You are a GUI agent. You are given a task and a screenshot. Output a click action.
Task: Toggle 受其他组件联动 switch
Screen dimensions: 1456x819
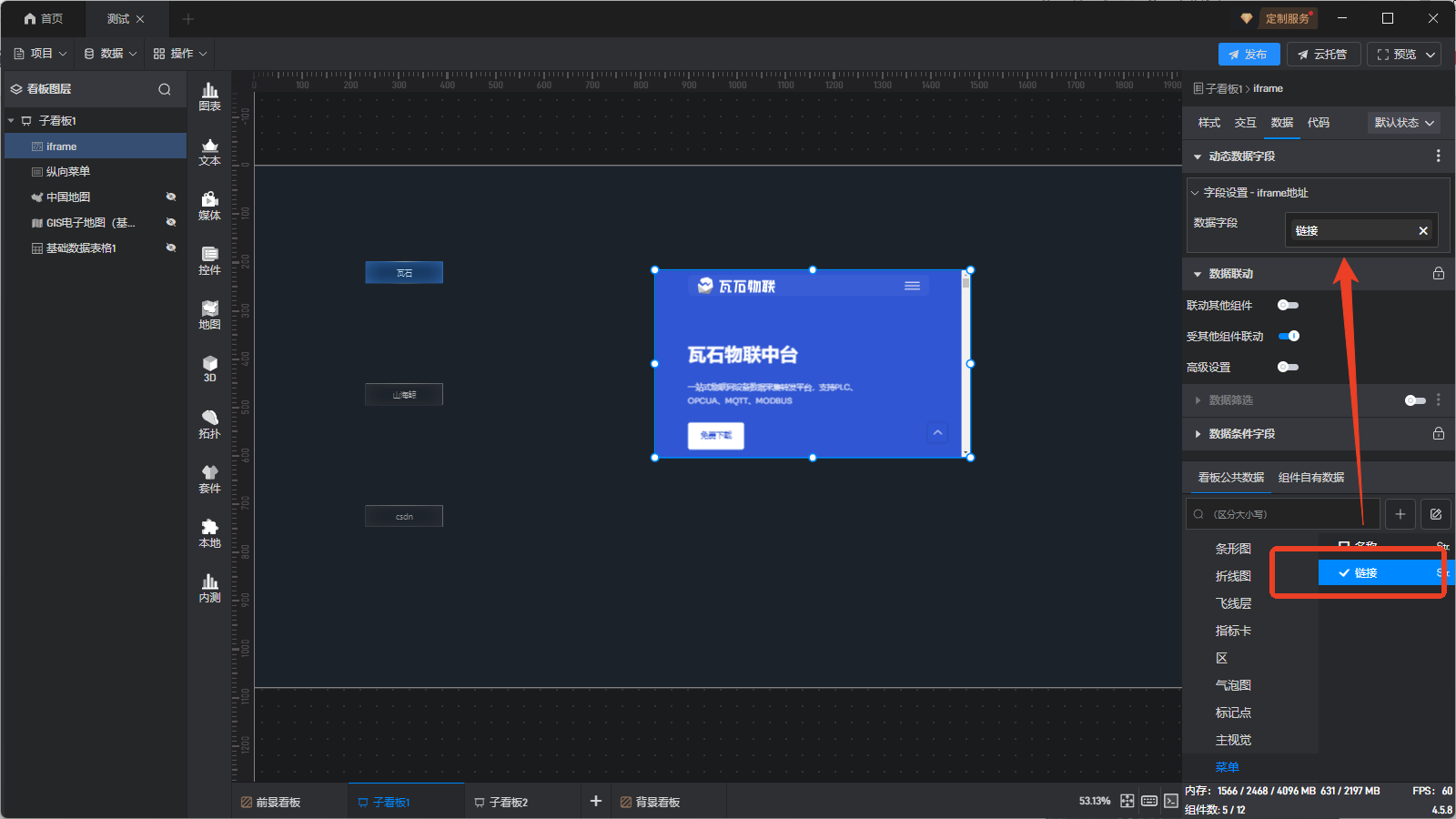click(1289, 336)
